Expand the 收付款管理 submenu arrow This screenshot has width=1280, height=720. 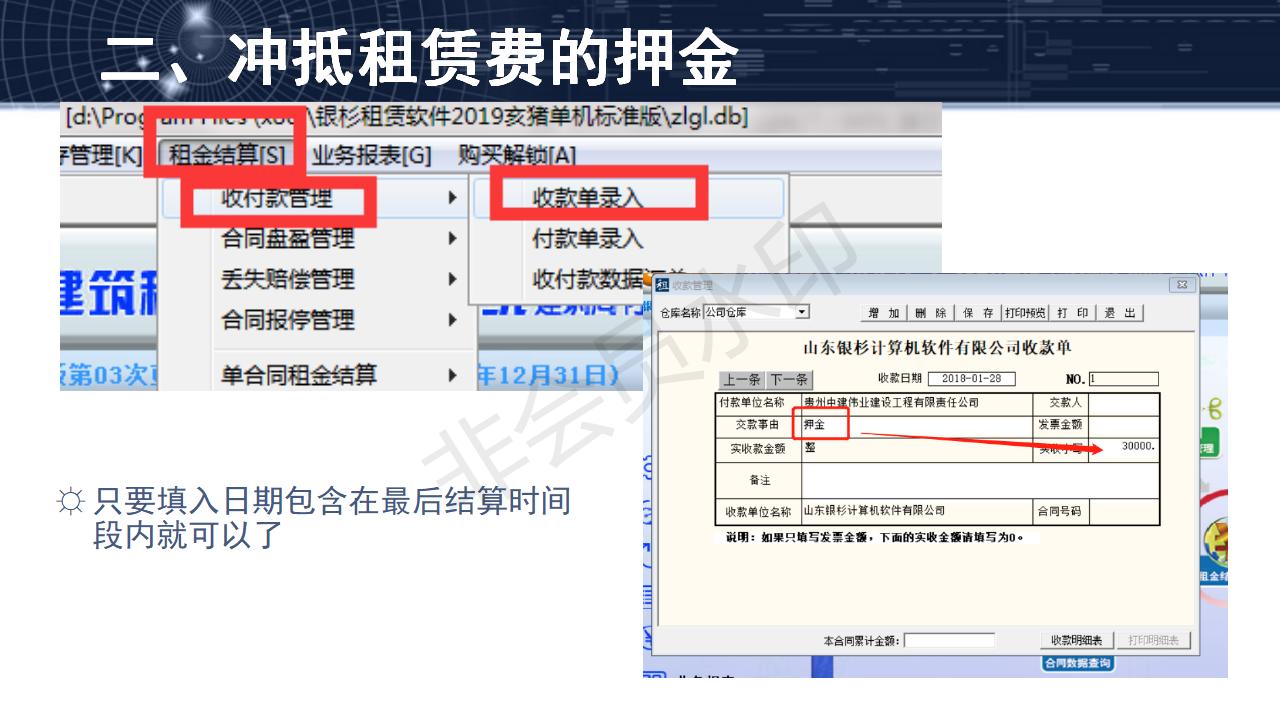point(453,199)
